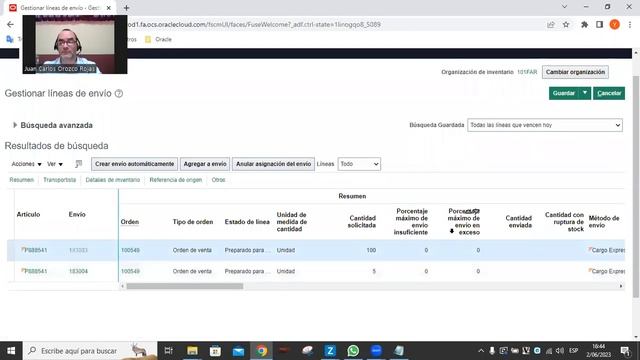The width and height of the screenshot is (640, 360).
Task: Open the Chrome profile avatar
Action: (x=614, y=24)
